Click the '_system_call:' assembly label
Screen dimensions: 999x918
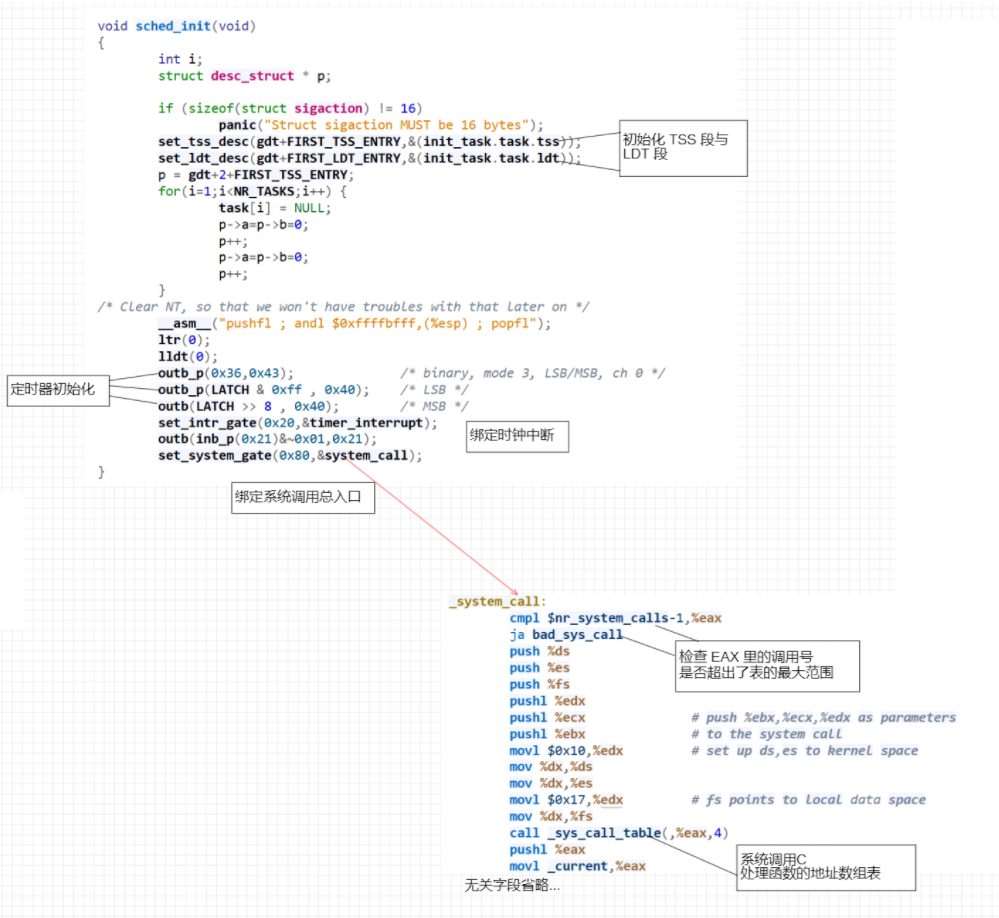498,601
